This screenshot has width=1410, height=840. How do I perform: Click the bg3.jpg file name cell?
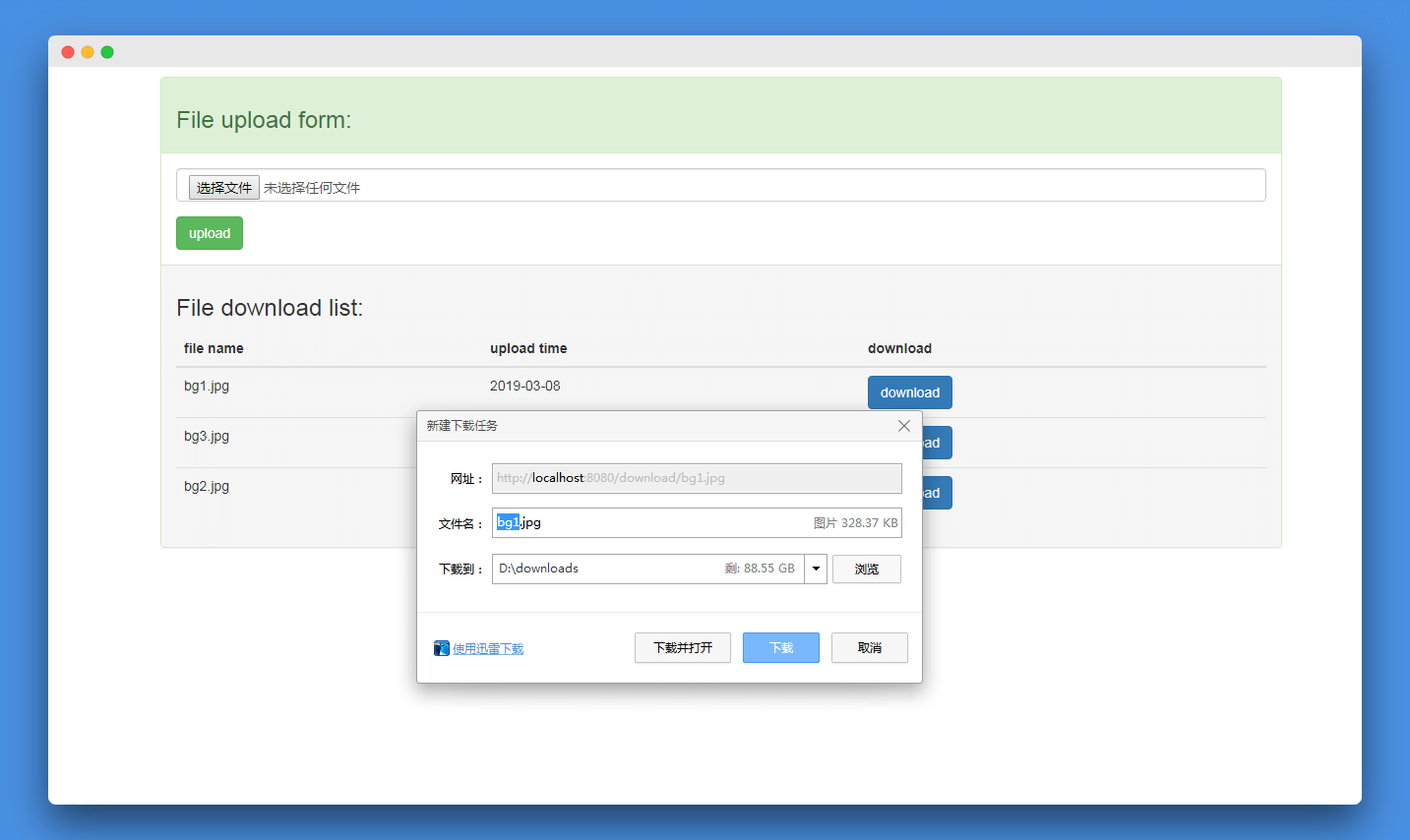pos(207,436)
